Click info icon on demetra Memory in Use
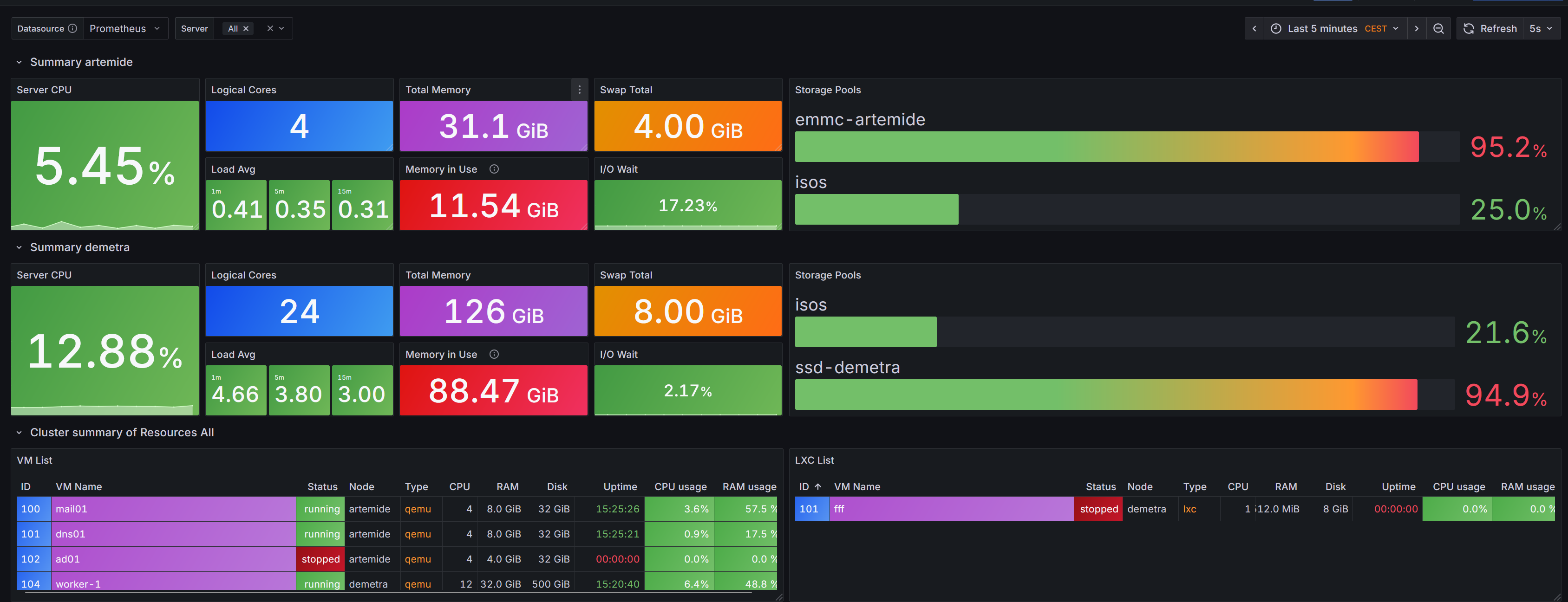 coord(494,355)
